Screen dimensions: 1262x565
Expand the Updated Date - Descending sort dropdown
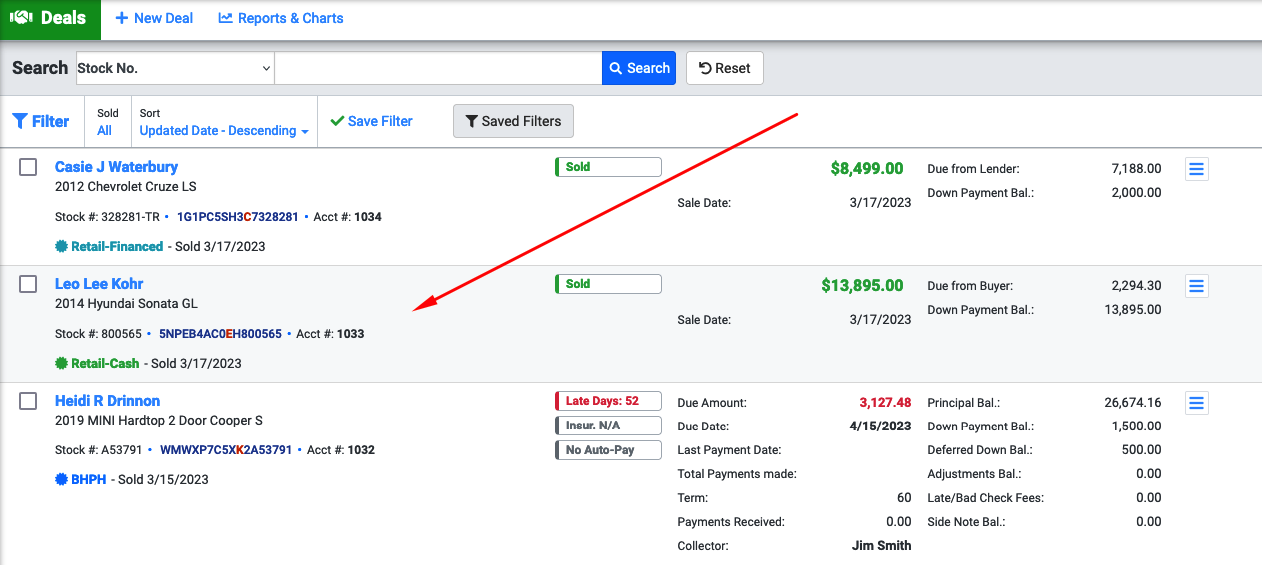click(223, 131)
